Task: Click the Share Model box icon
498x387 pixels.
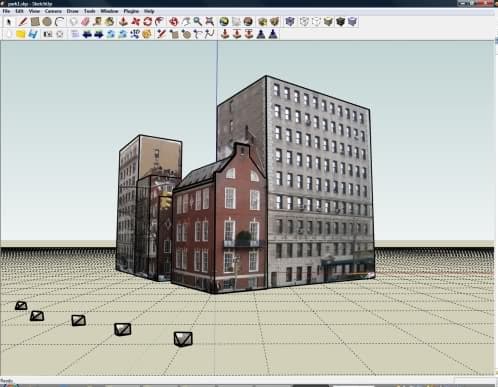Action: tap(275, 22)
